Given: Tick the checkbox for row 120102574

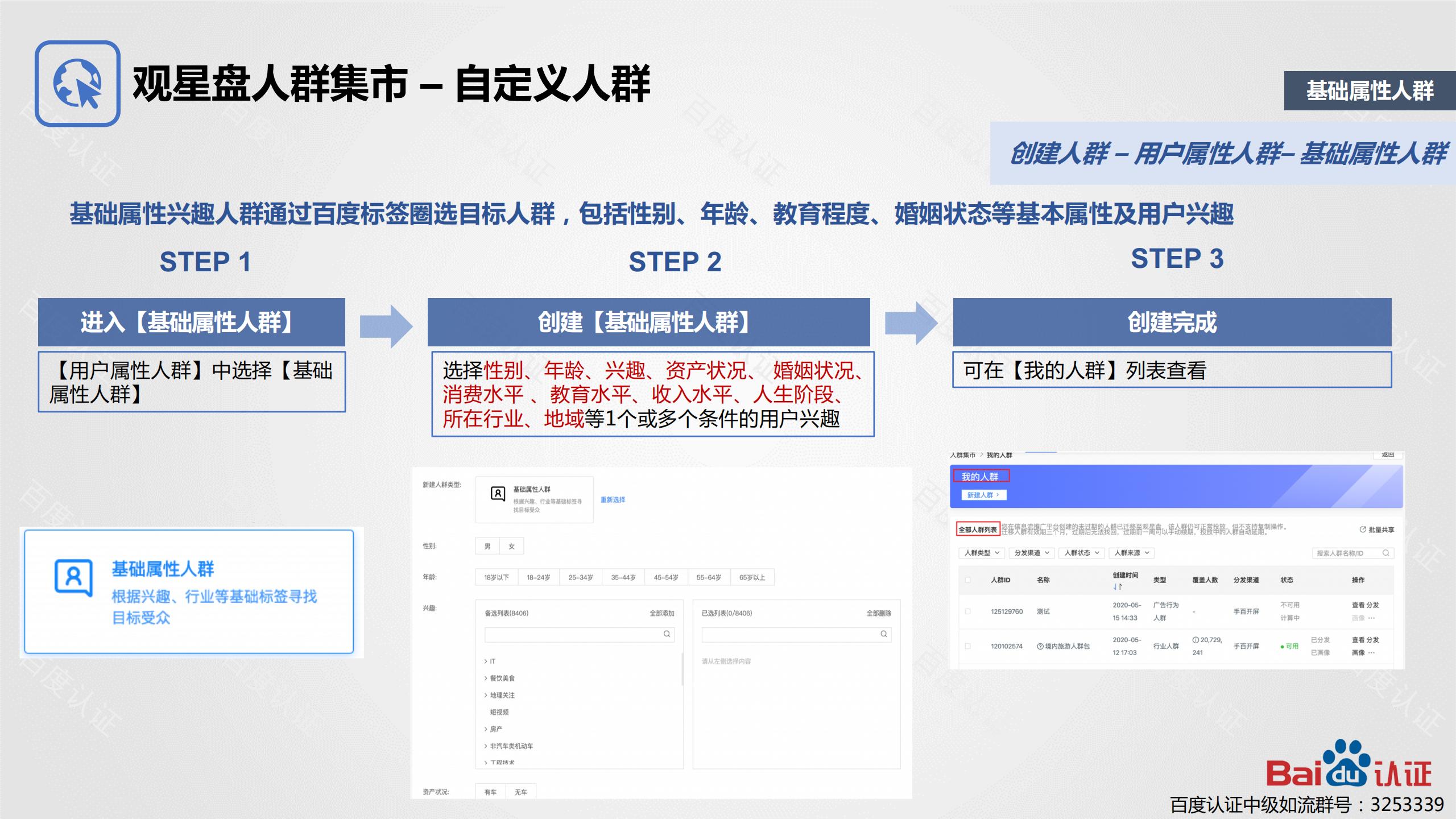Looking at the screenshot, I should click(x=968, y=646).
